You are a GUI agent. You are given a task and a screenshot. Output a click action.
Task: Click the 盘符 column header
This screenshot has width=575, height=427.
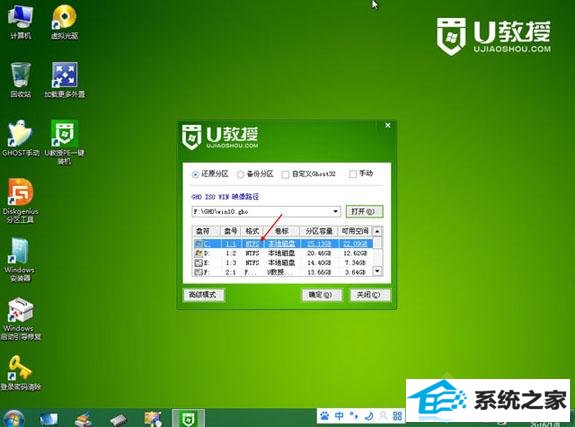click(206, 231)
